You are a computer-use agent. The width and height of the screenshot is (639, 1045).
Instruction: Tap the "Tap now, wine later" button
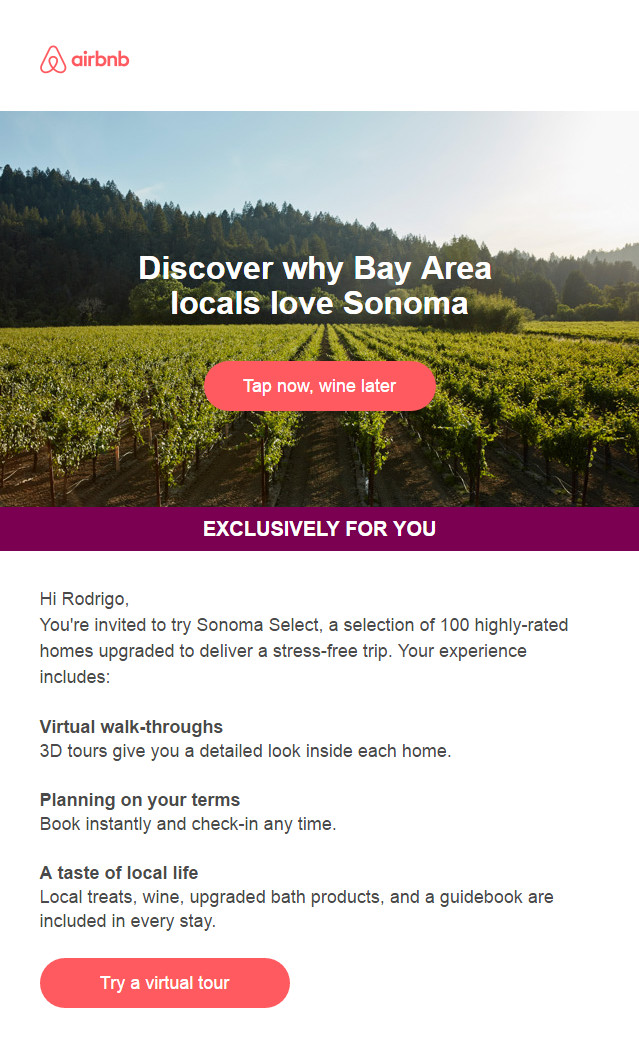point(320,386)
